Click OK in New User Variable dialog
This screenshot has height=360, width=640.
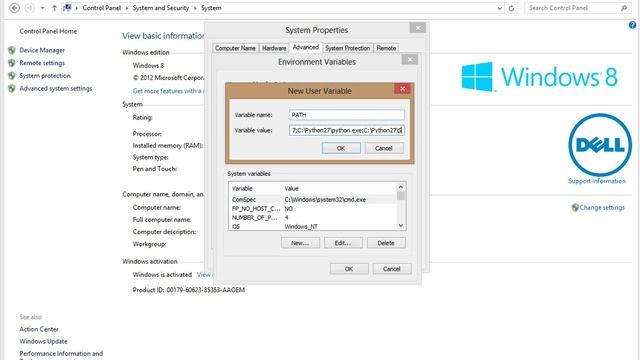[341, 148]
